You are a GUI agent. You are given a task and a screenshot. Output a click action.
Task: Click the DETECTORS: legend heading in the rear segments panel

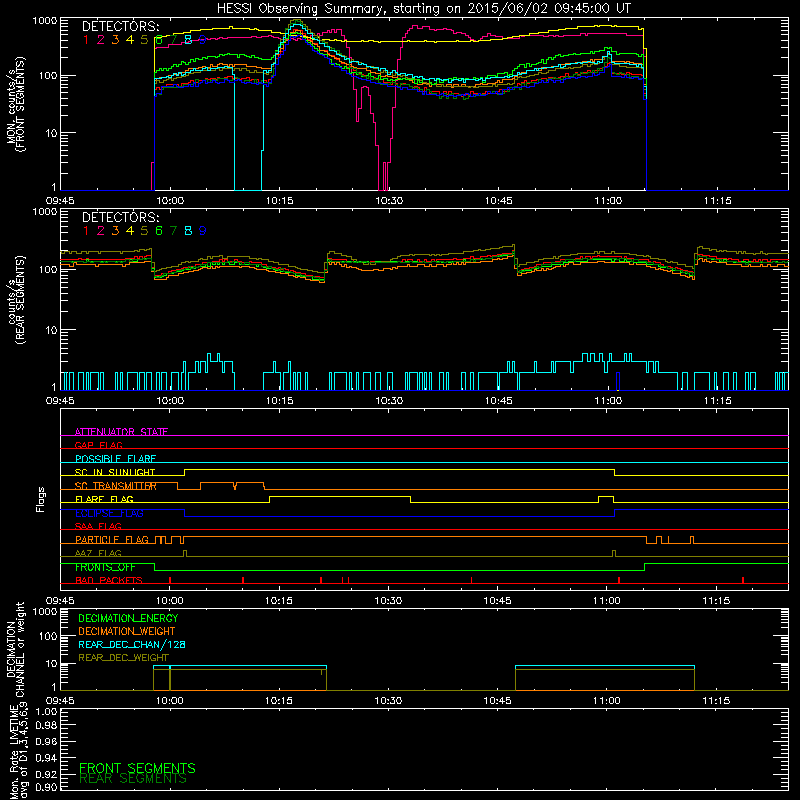click(120, 217)
